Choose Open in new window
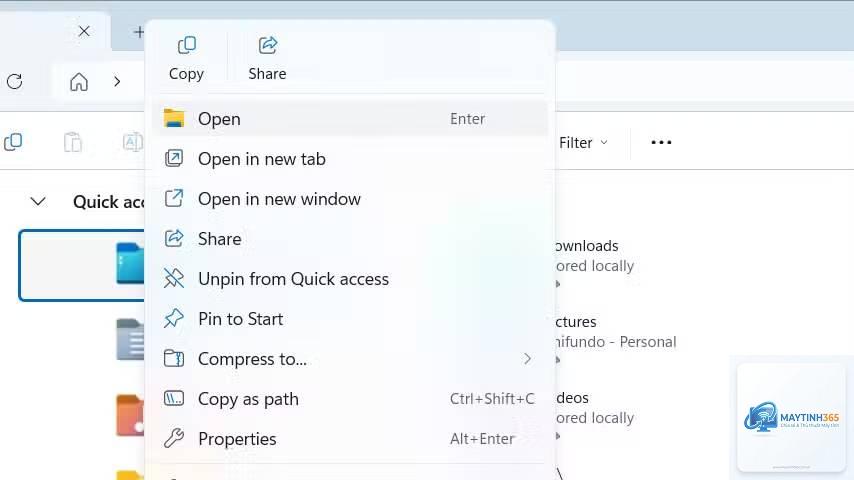Image resolution: width=854 pixels, height=480 pixels. click(350, 199)
